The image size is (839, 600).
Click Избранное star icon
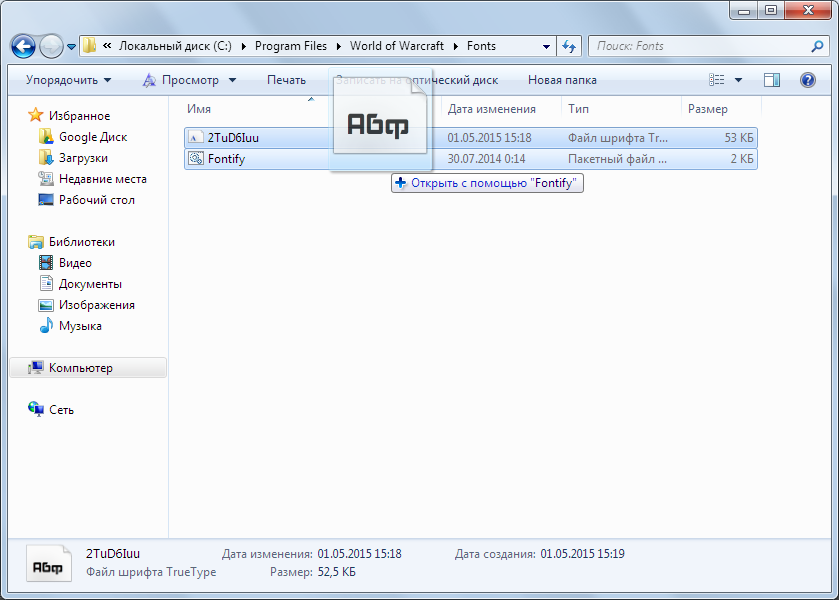click(x=35, y=115)
